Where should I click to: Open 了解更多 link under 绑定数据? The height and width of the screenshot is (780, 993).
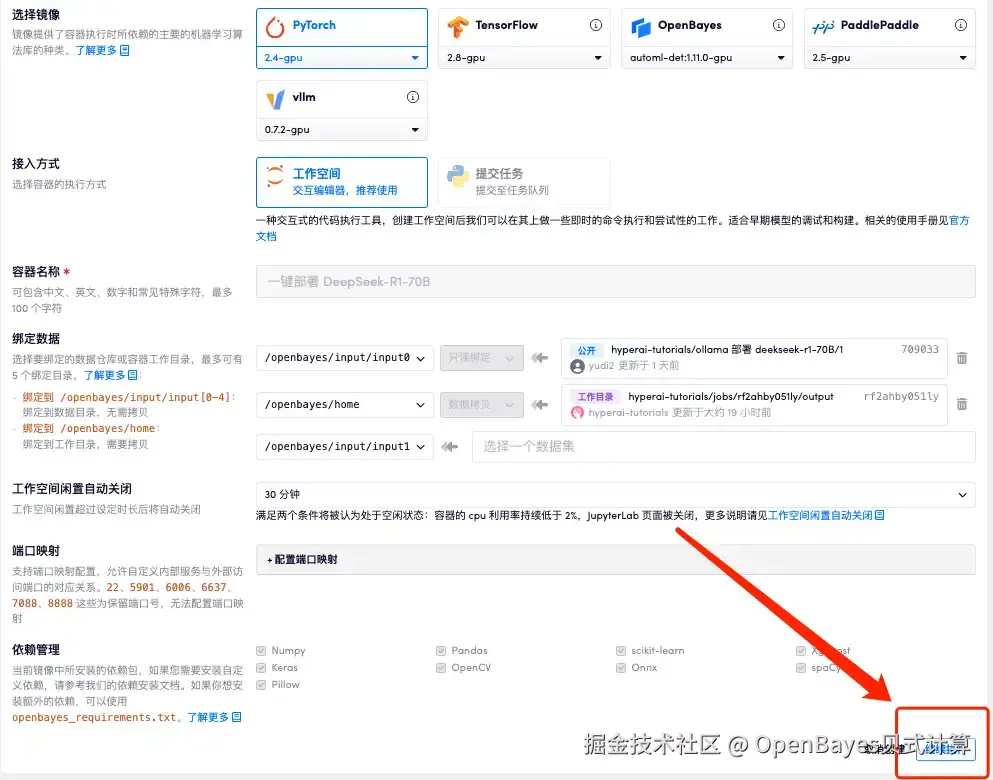[x=111, y=375]
